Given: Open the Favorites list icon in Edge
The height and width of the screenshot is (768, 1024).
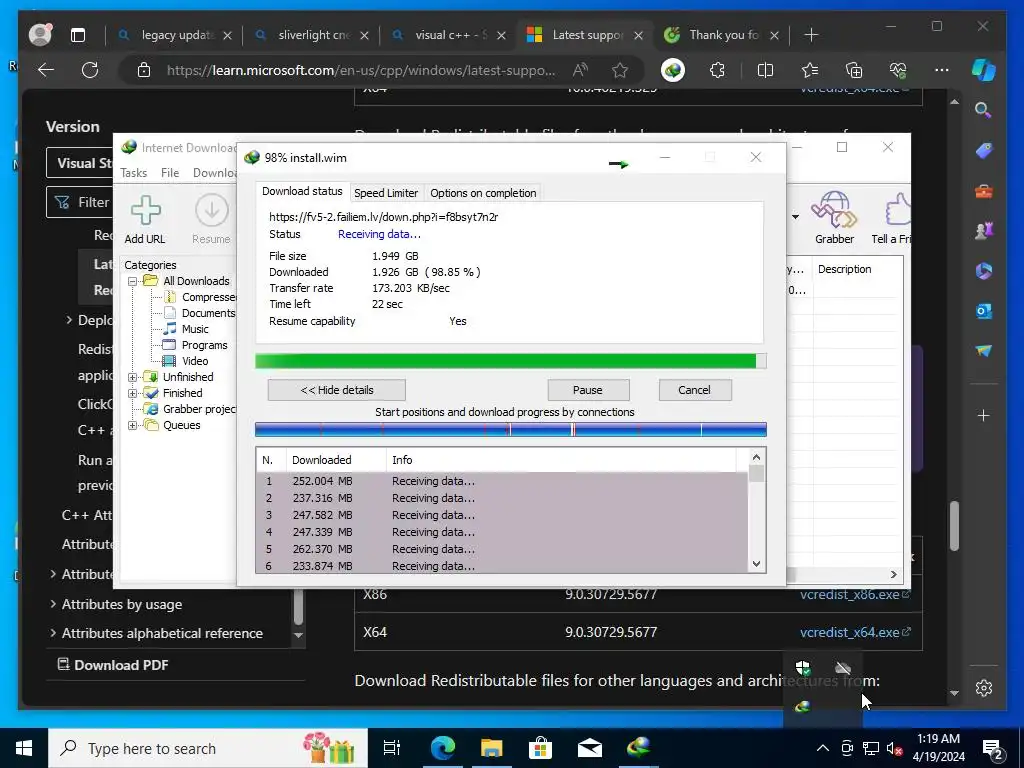Looking at the screenshot, I should point(810,70).
